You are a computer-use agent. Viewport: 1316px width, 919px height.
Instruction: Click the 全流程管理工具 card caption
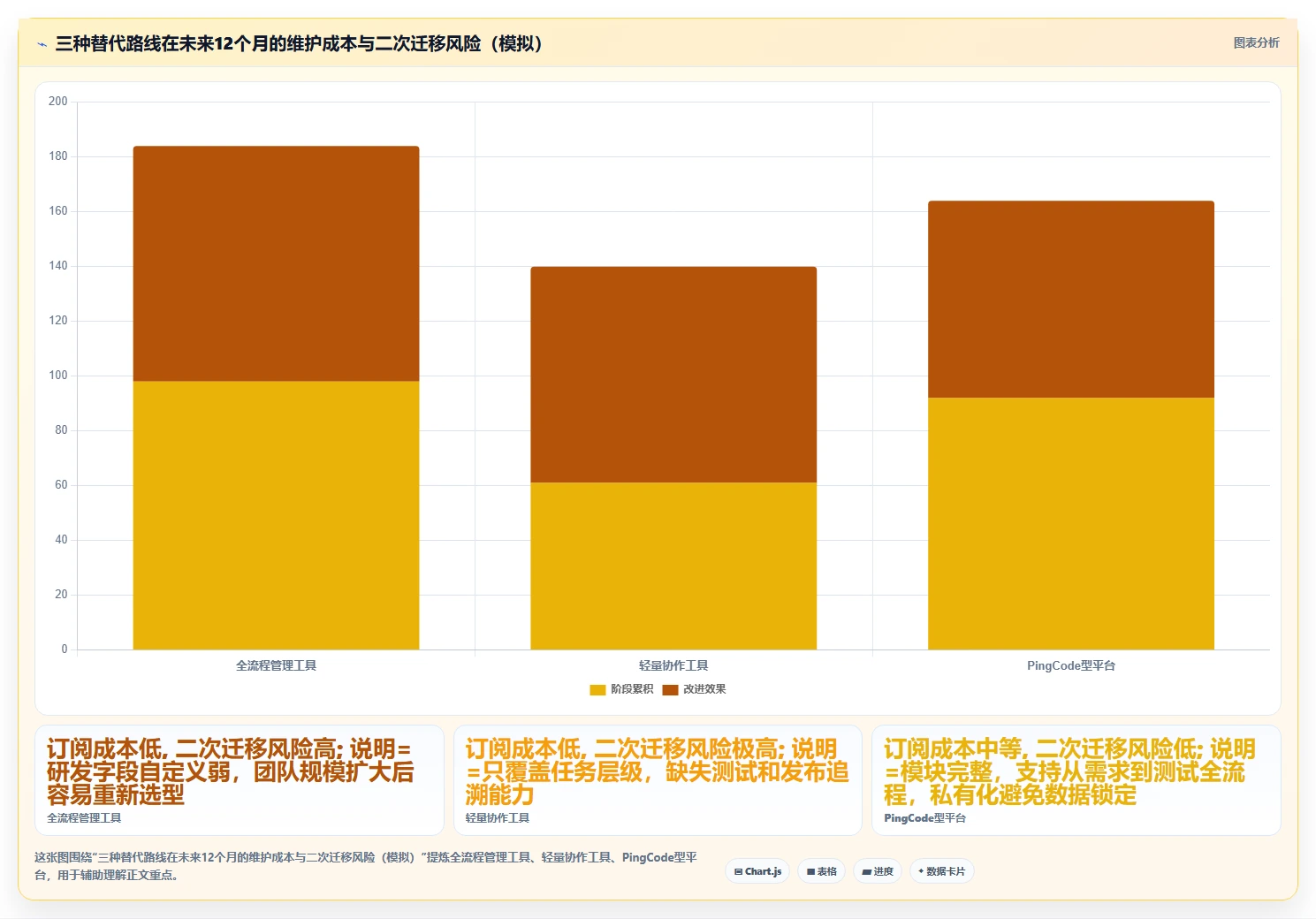pos(84,818)
